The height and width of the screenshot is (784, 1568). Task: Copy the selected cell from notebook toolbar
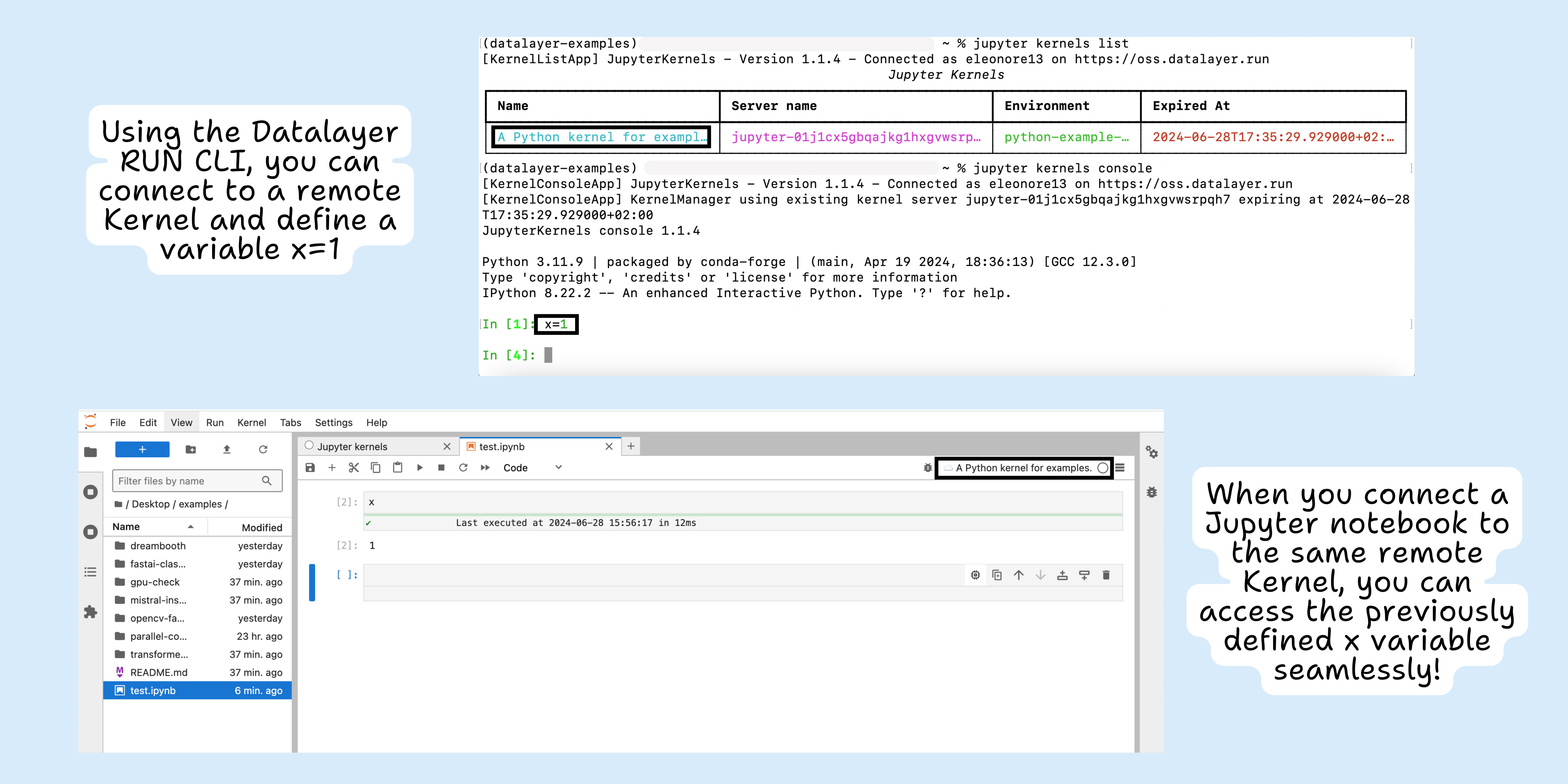point(376,468)
